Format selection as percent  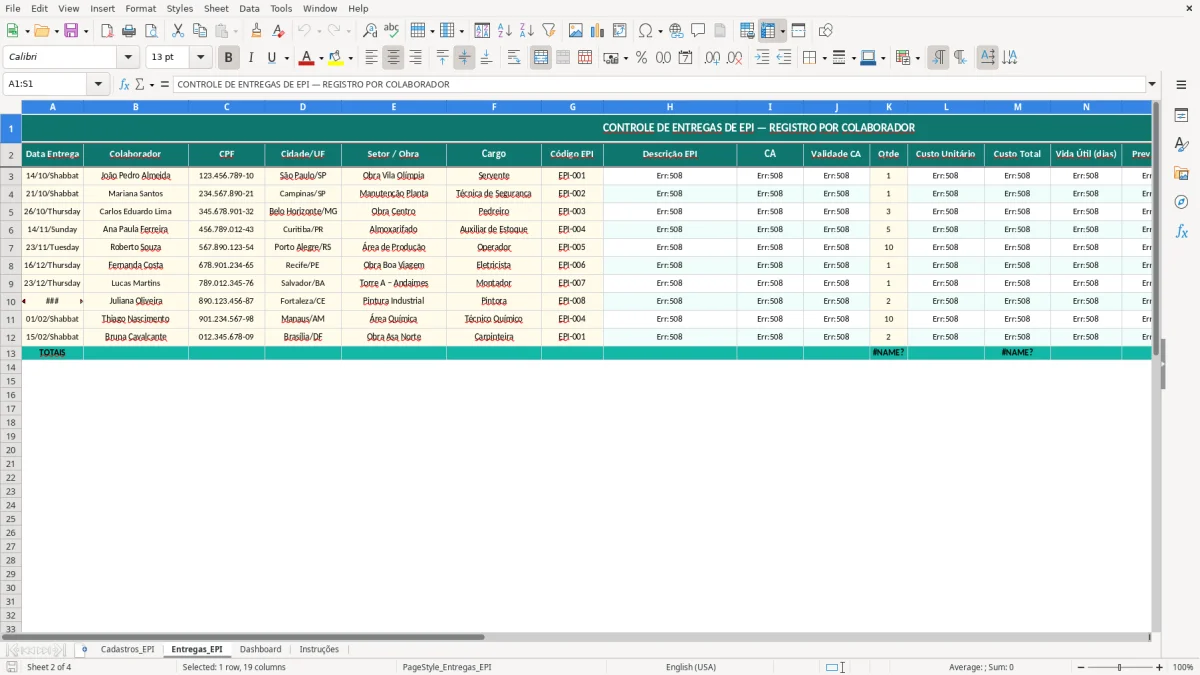tap(641, 57)
